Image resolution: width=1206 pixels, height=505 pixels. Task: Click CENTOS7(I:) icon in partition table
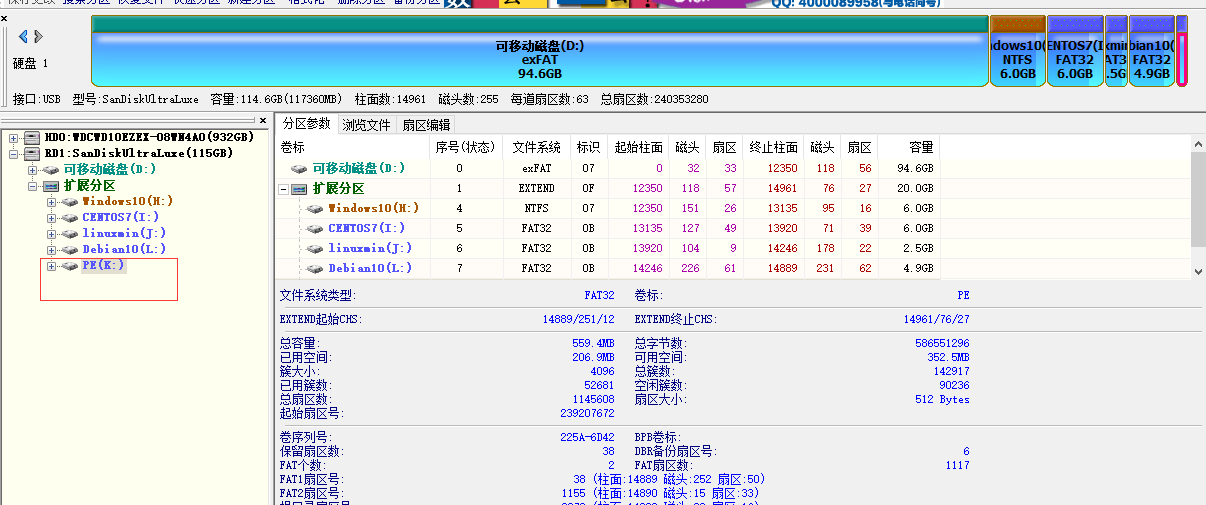[315, 229]
